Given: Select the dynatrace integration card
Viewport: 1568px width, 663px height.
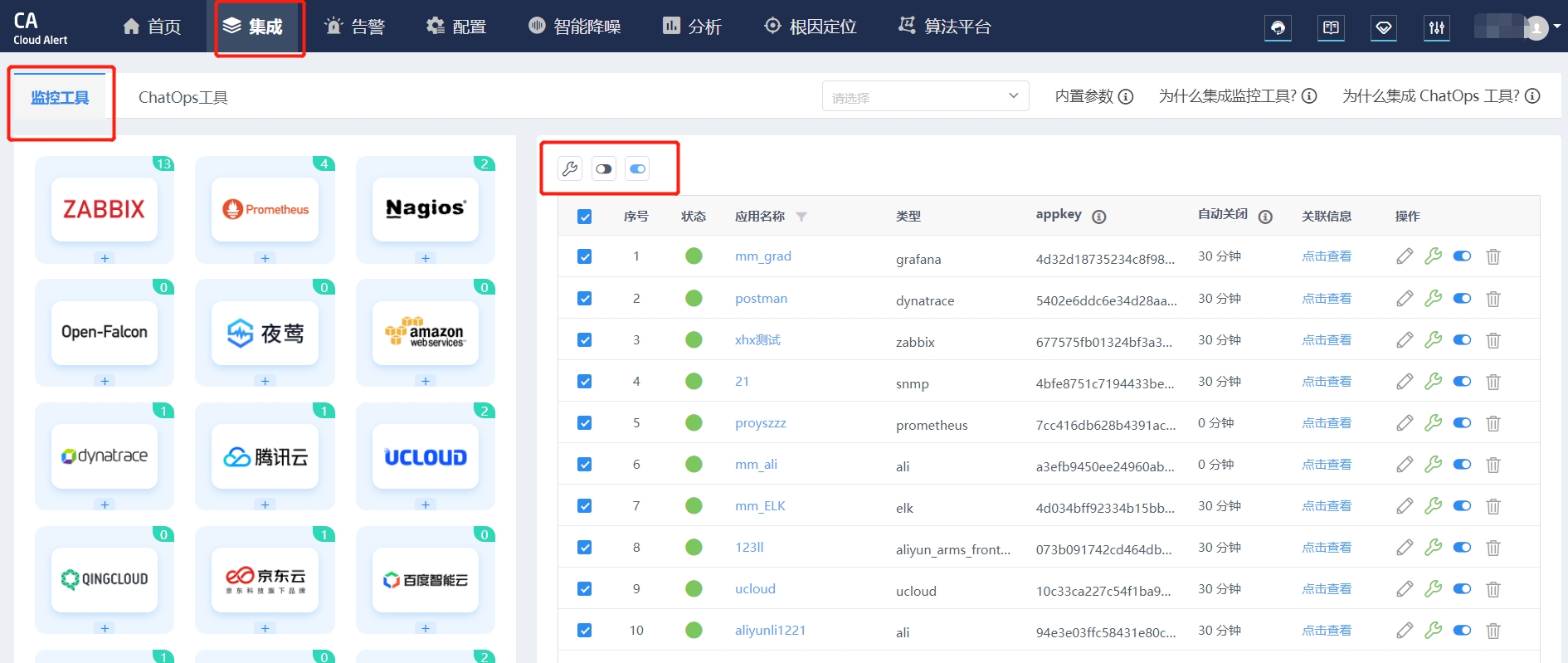Looking at the screenshot, I should (105, 456).
